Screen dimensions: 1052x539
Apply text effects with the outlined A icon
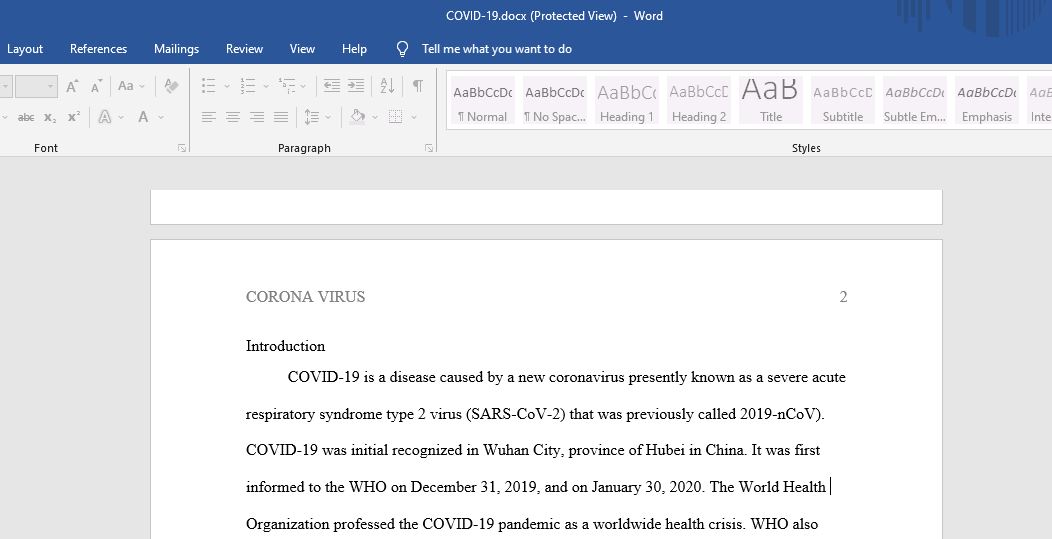(x=105, y=117)
